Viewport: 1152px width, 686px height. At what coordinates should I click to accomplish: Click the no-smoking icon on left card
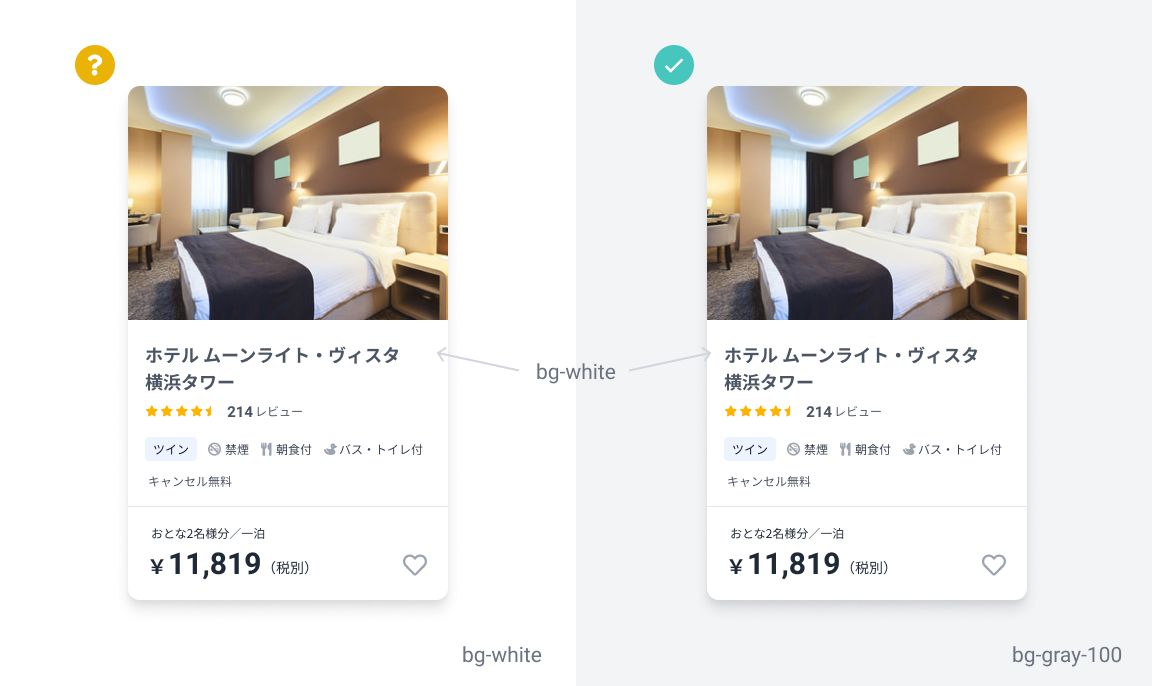[x=215, y=449]
